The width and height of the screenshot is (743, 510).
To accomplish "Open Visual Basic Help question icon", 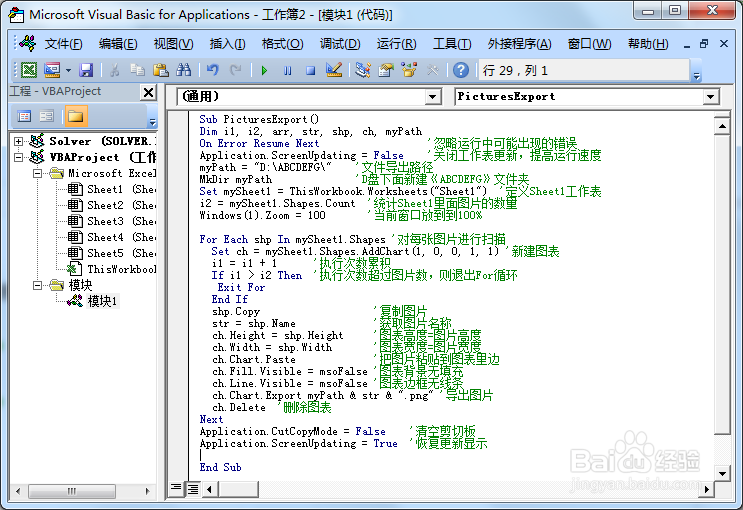I will point(461,71).
